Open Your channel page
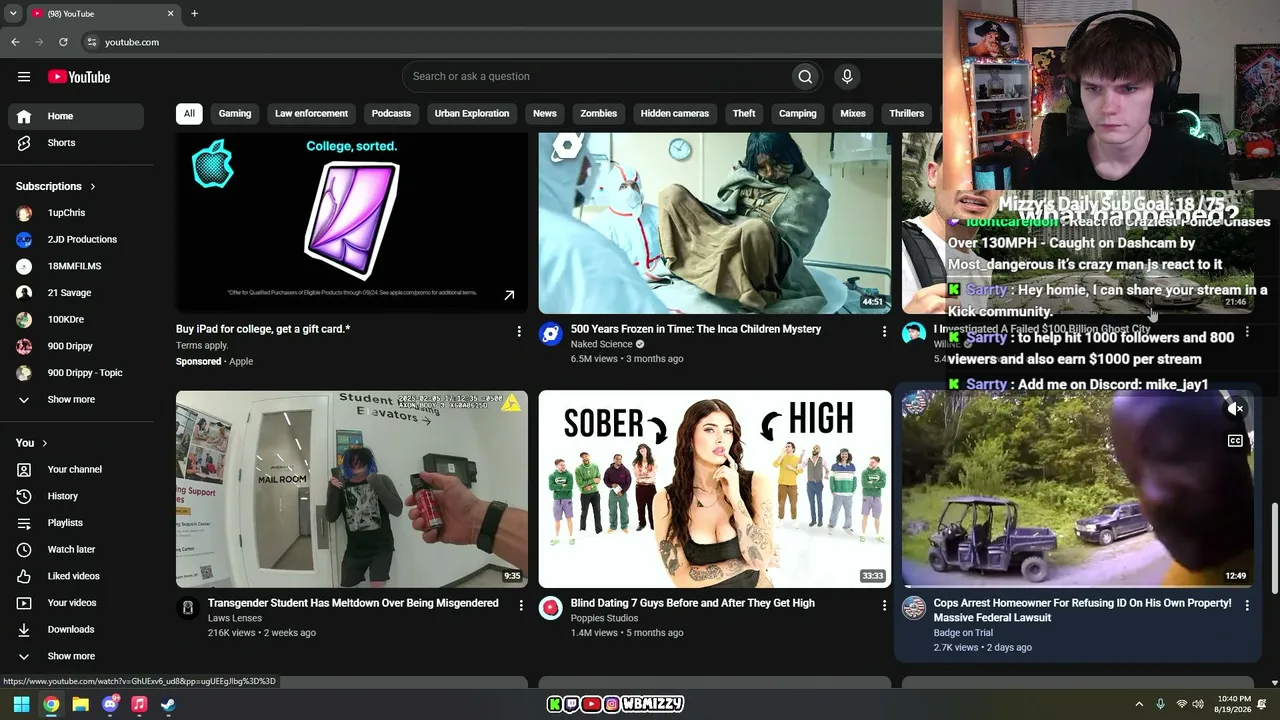 click(76, 470)
